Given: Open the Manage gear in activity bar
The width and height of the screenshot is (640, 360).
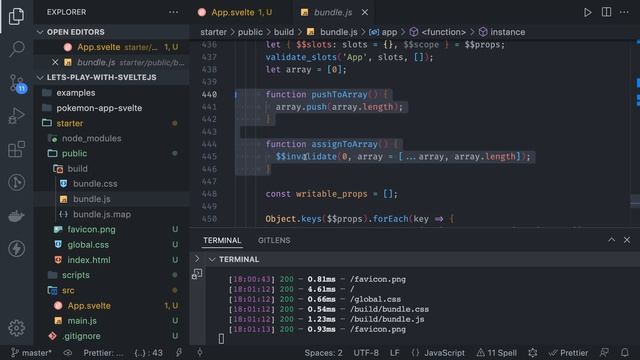Looking at the screenshot, I should [x=16, y=328].
